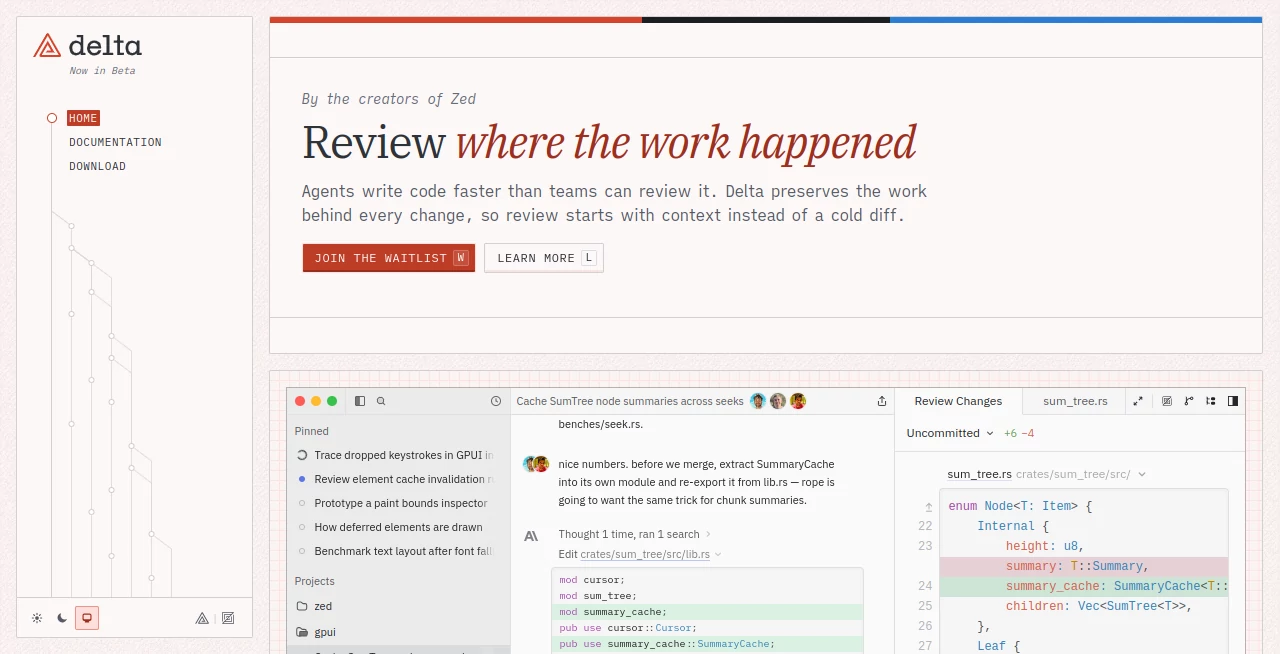This screenshot has height=654, width=1280.
Task: Click the zed project folder icon
Action: [x=301, y=606]
